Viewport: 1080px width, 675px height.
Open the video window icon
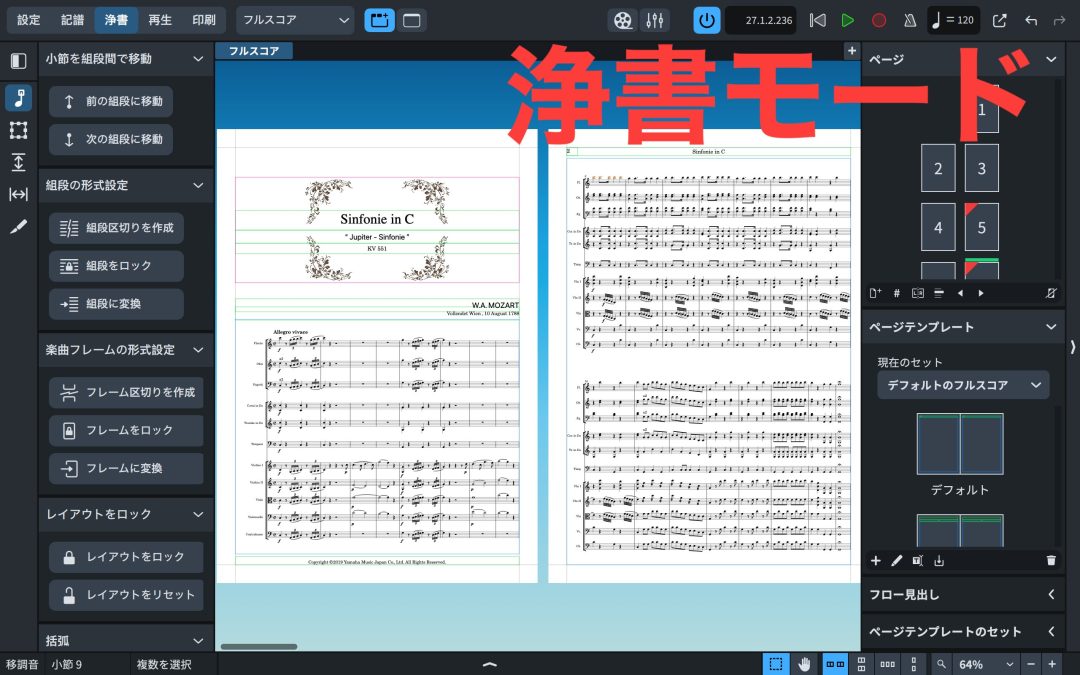pos(622,21)
